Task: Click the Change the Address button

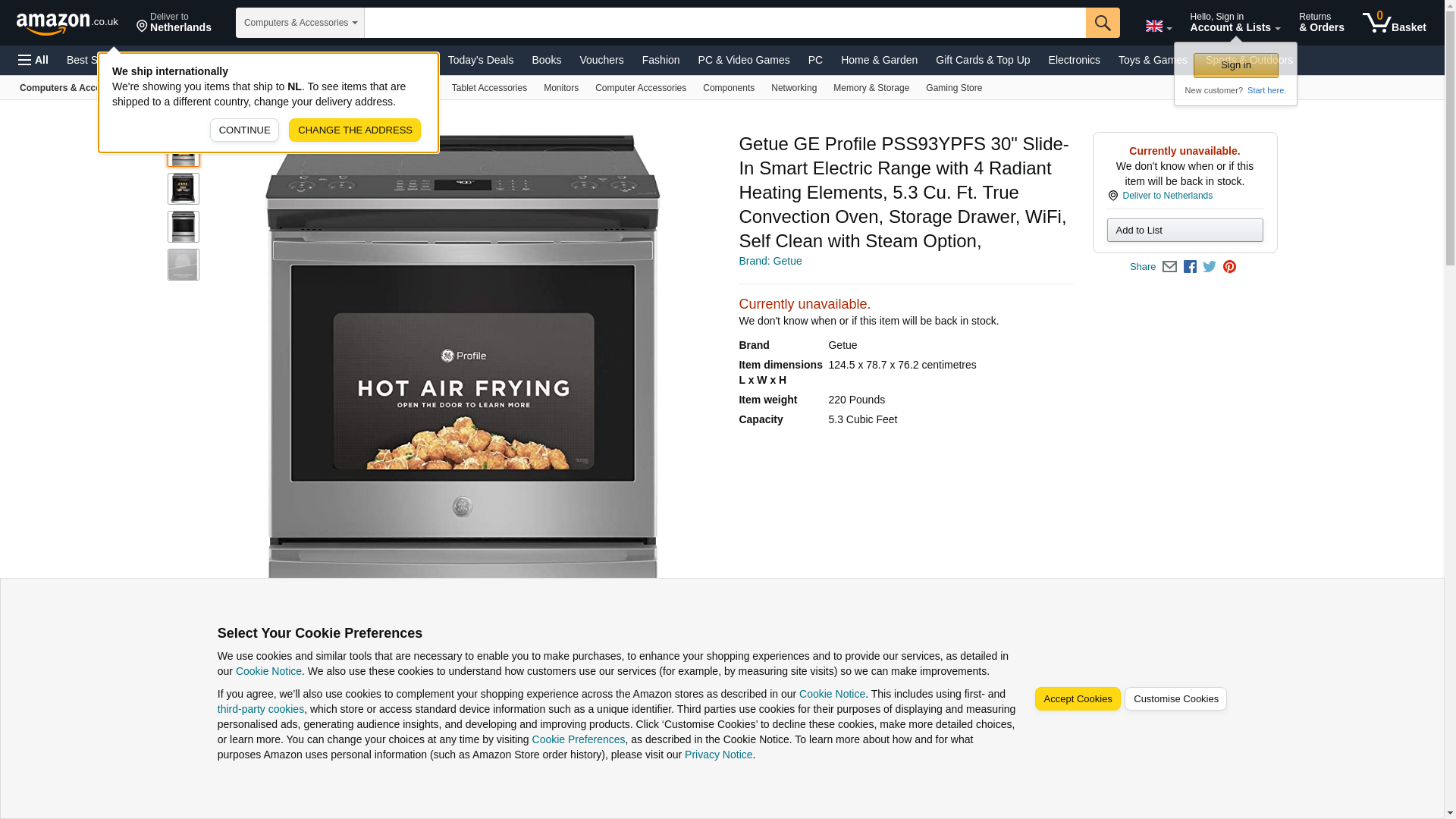Action: tap(354, 130)
